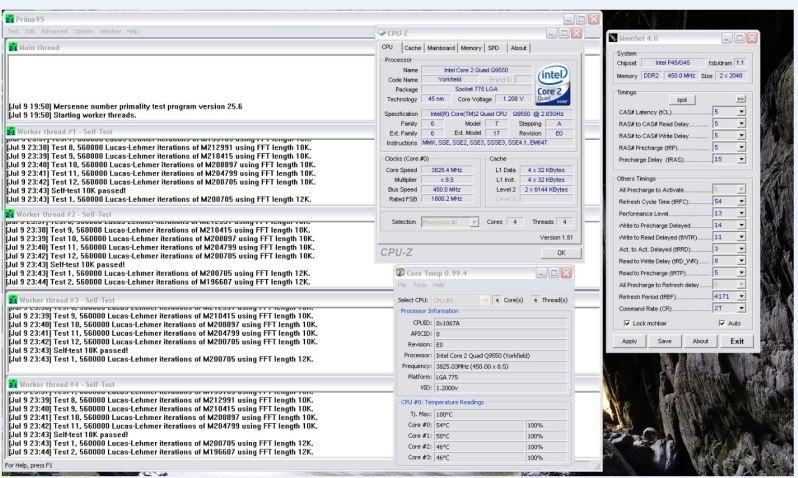Switch to the Cache tab in CPU-Z

click(413, 48)
